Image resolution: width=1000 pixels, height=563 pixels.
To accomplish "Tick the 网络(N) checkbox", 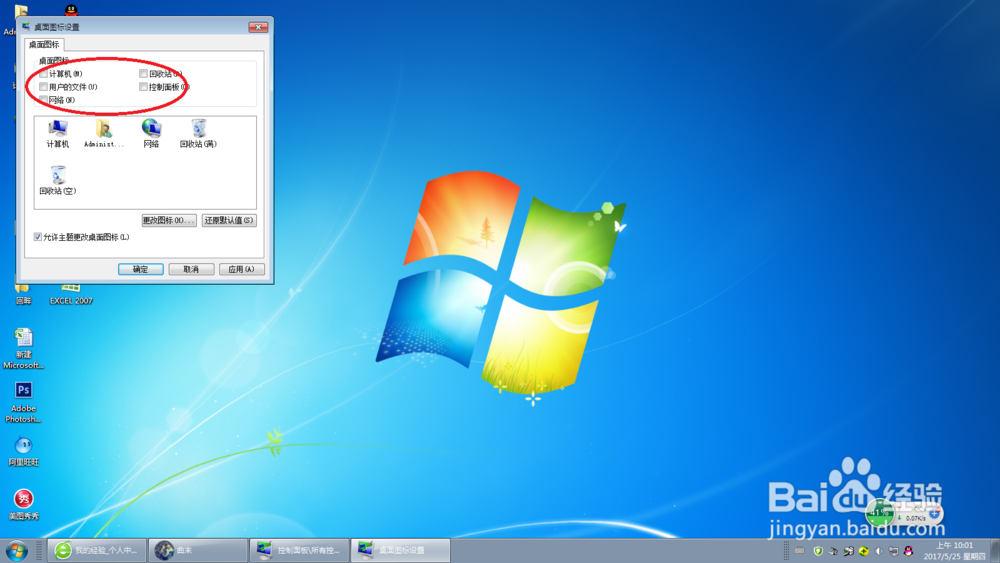I will point(43,100).
